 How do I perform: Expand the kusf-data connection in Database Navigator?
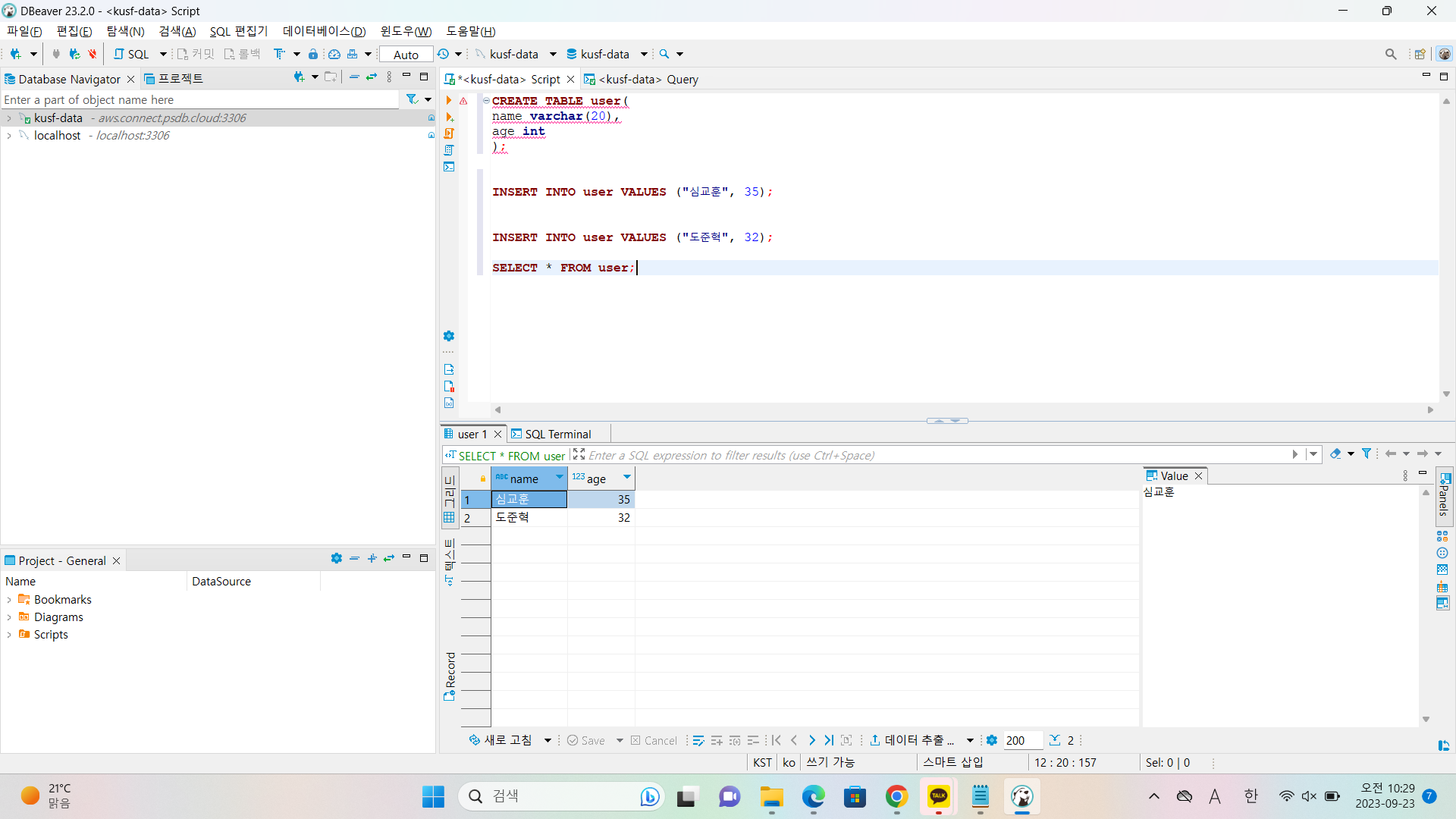click(x=10, y=118)
